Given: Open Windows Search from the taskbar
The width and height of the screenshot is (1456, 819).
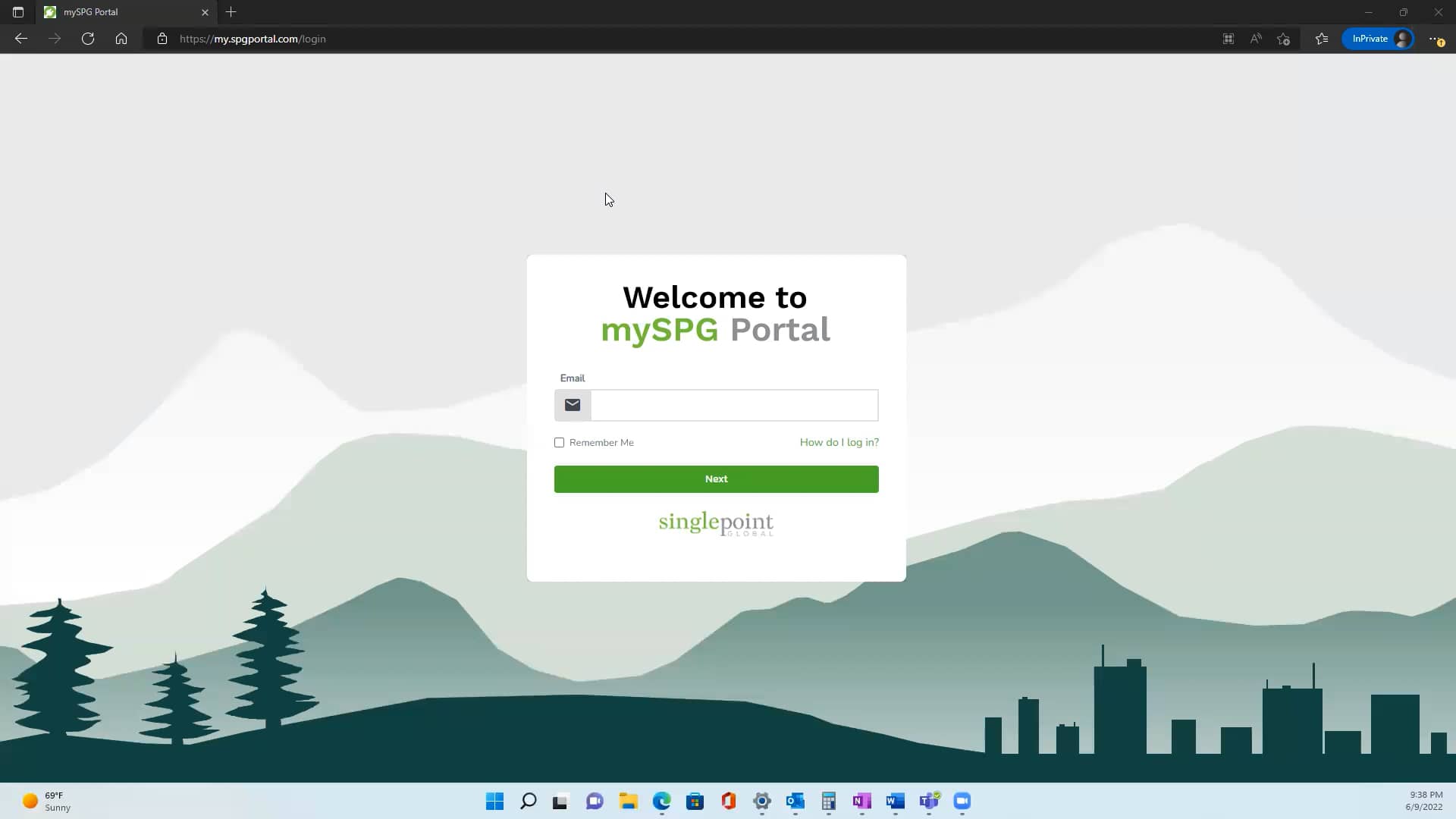Looking at the screenshot, I should (x=528, y=802).
